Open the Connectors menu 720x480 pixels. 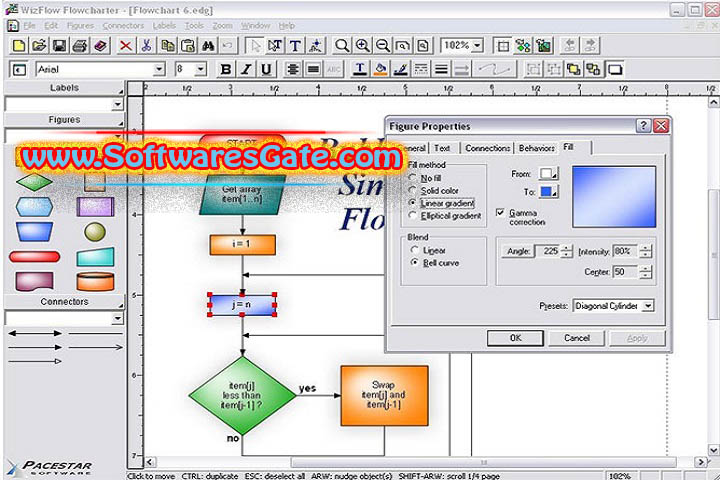point(124,26)
